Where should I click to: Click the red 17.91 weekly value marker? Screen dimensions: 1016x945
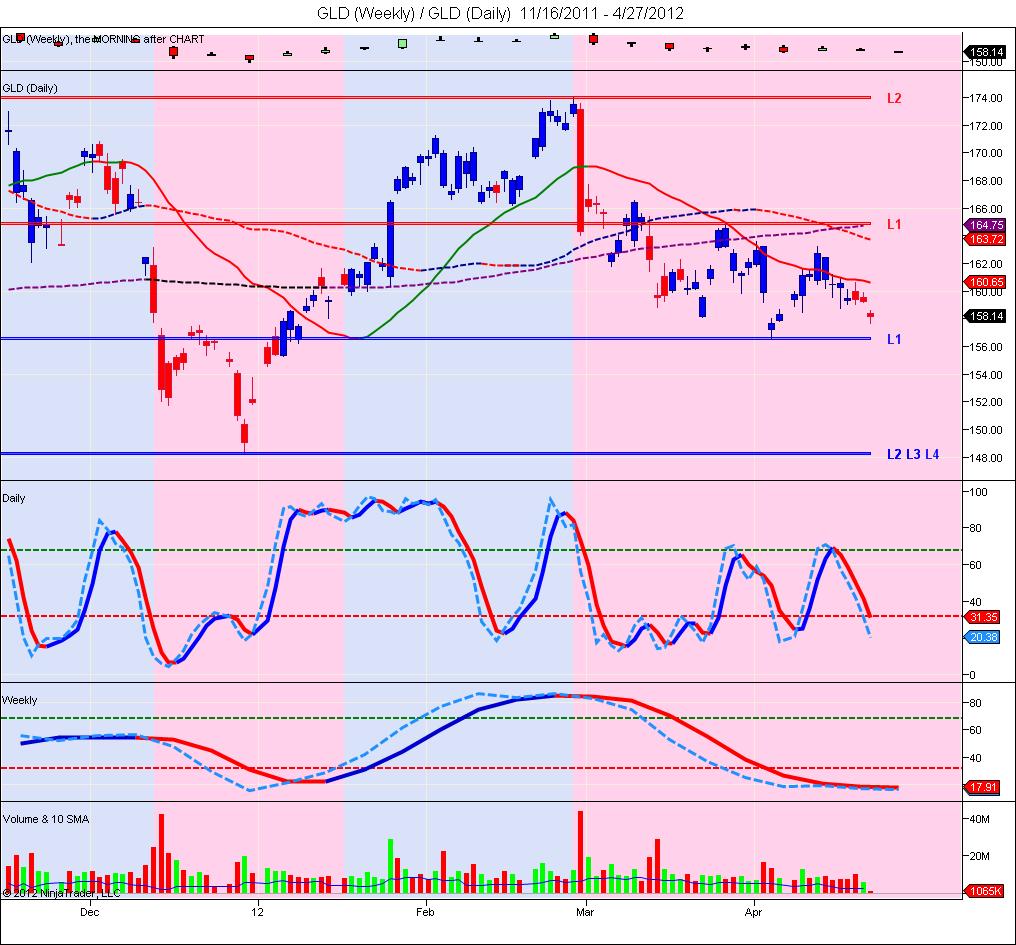point(984,788)
